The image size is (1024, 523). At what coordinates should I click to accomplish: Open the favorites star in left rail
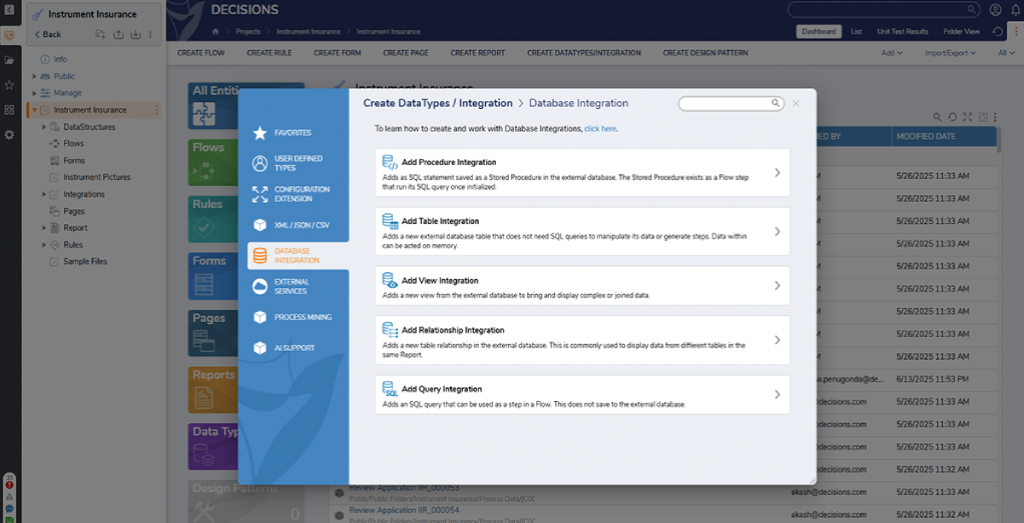point(9,85)
